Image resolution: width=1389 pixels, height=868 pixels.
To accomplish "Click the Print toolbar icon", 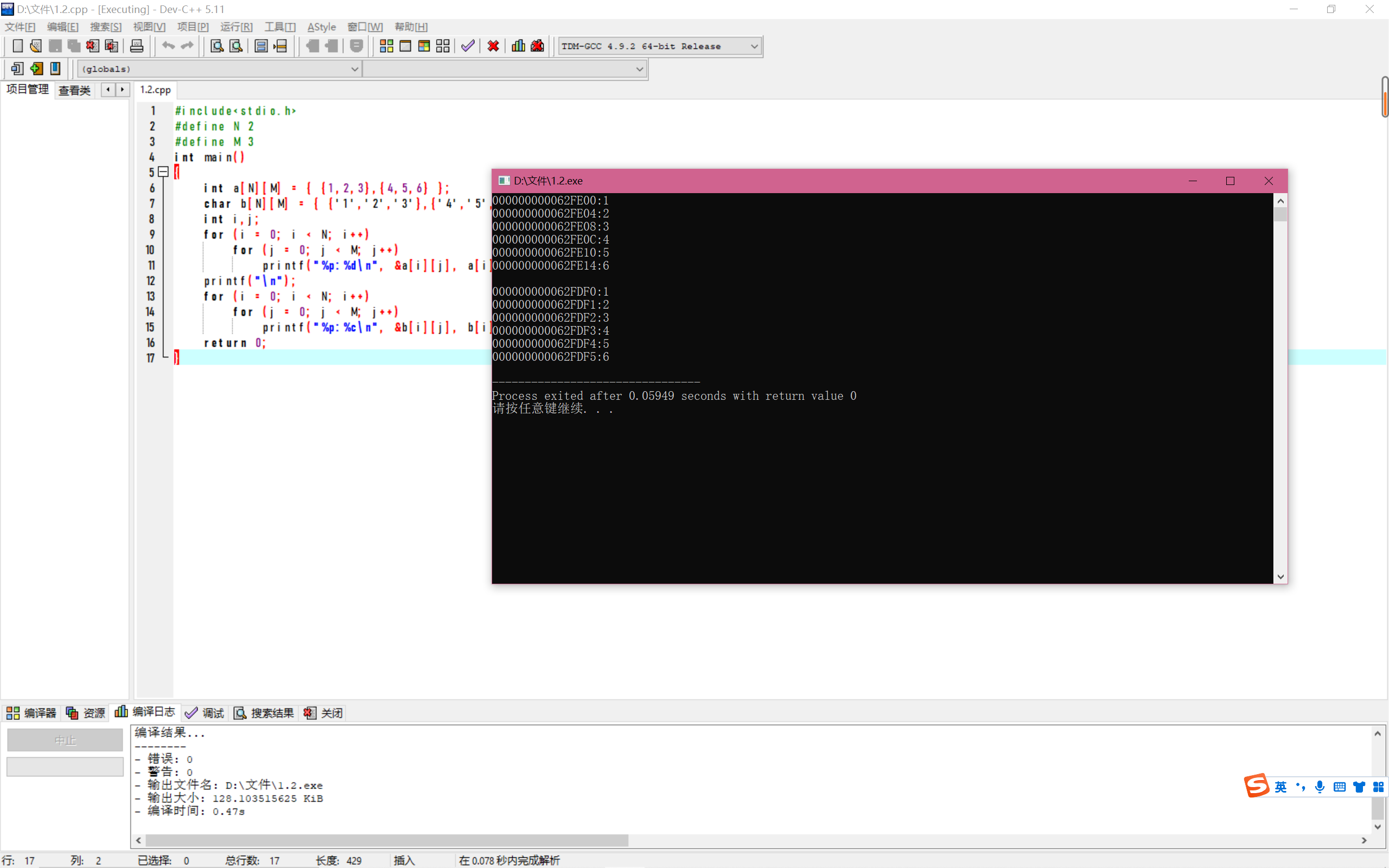I will 137,46.
